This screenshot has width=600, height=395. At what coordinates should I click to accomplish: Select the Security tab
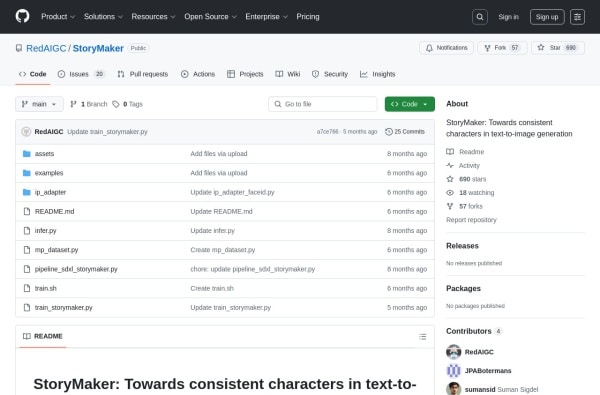(330, 74)
